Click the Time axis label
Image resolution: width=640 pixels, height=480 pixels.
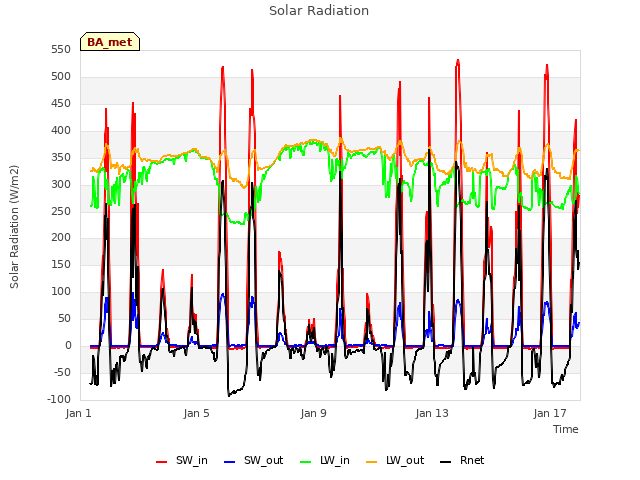tap(566, 429)
